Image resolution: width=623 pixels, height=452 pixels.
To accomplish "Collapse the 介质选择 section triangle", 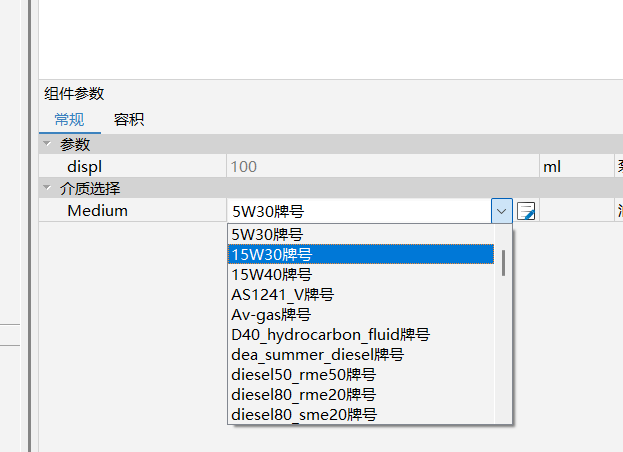I will (47, 187).
